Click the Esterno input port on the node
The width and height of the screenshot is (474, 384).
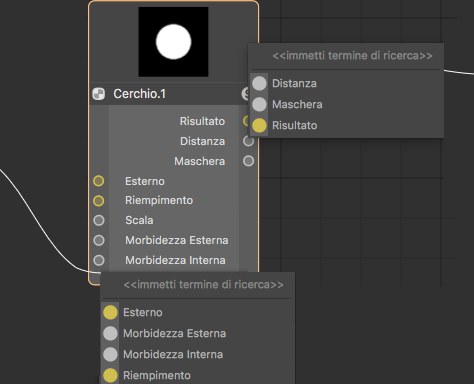98,181
